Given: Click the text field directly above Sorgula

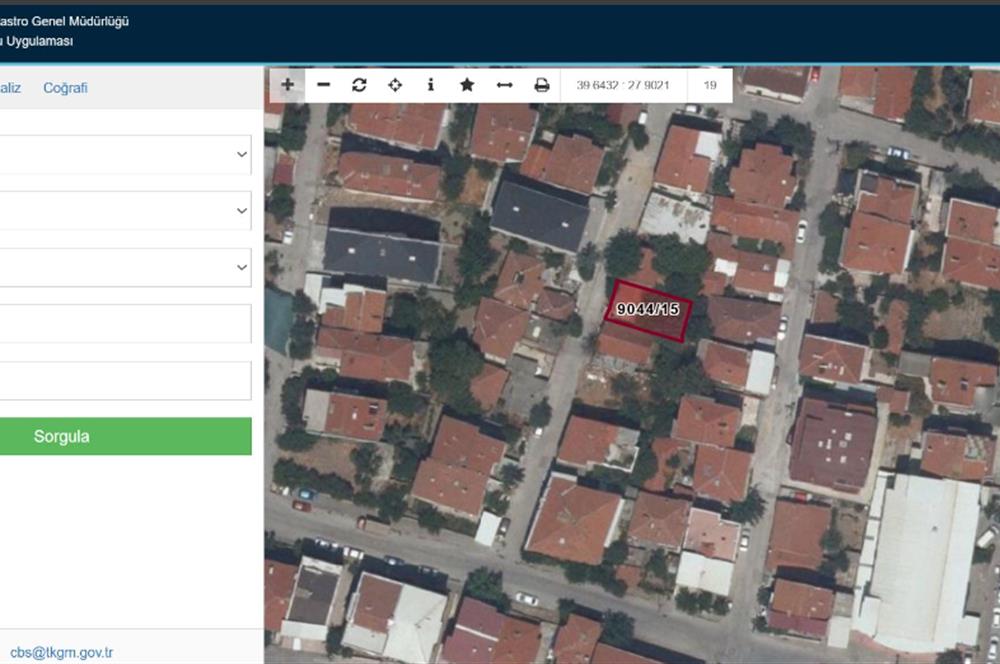Looking at the screenshot, I should pyautogui.click(x=124, y=381).
